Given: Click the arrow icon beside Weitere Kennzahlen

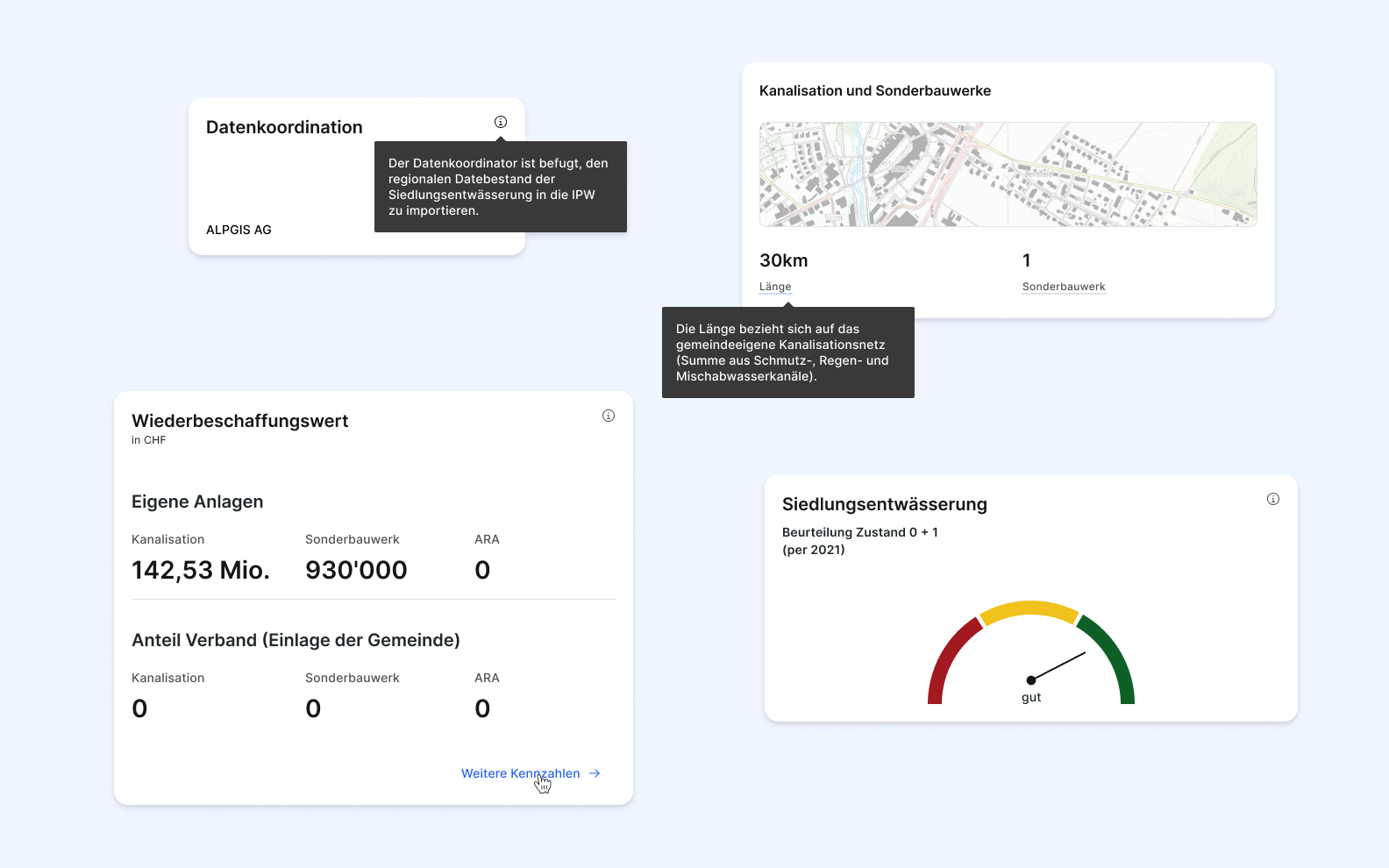Looking at the screenshot, I should click(x=595, y=773).
